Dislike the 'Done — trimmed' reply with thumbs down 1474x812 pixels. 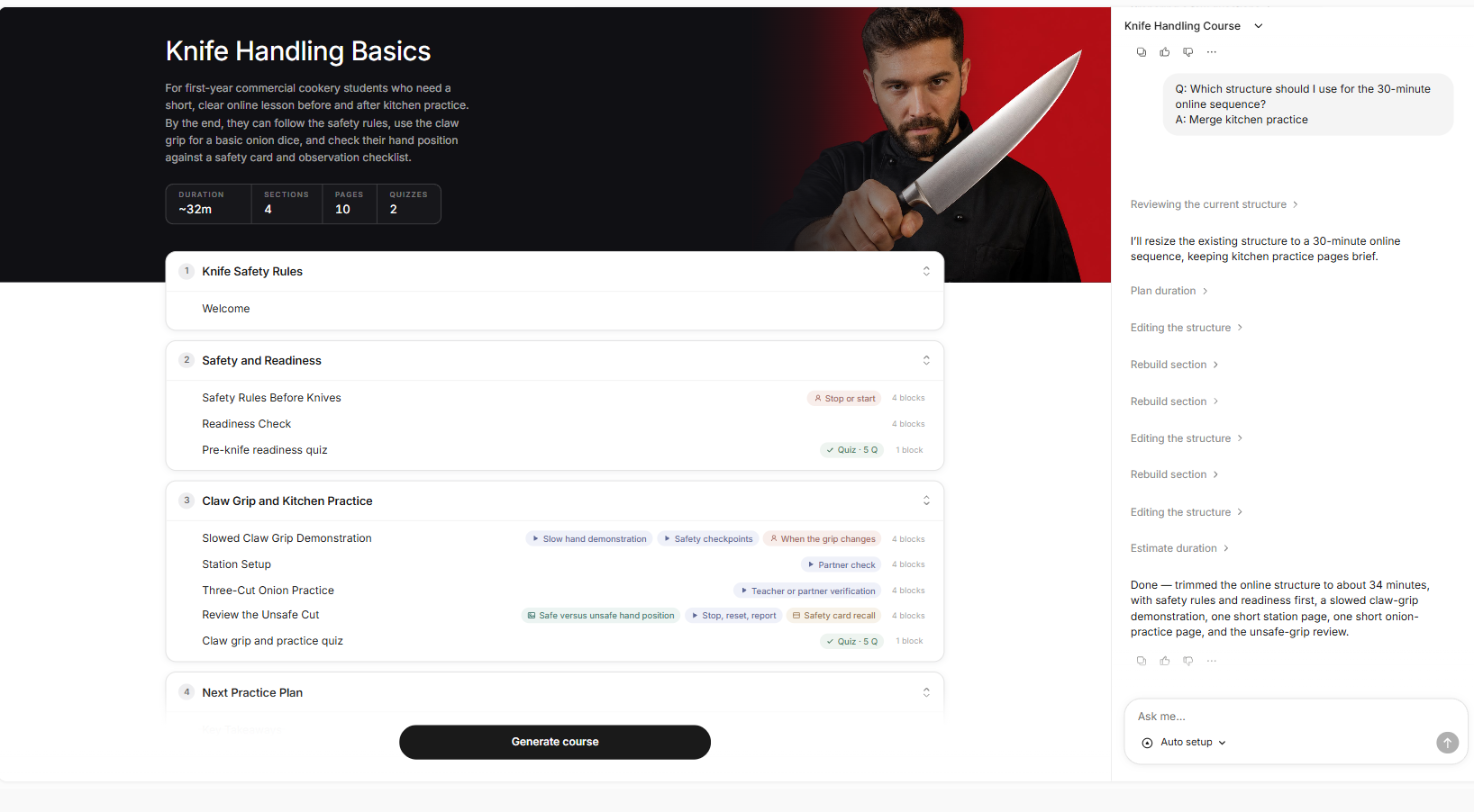(x=1188, y=661)
